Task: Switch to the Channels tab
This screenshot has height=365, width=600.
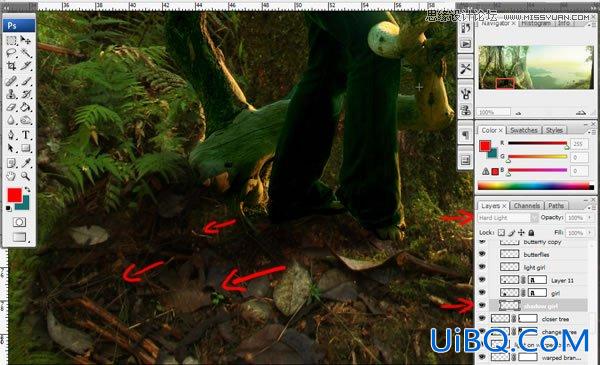Action: (x=527, y=206)
